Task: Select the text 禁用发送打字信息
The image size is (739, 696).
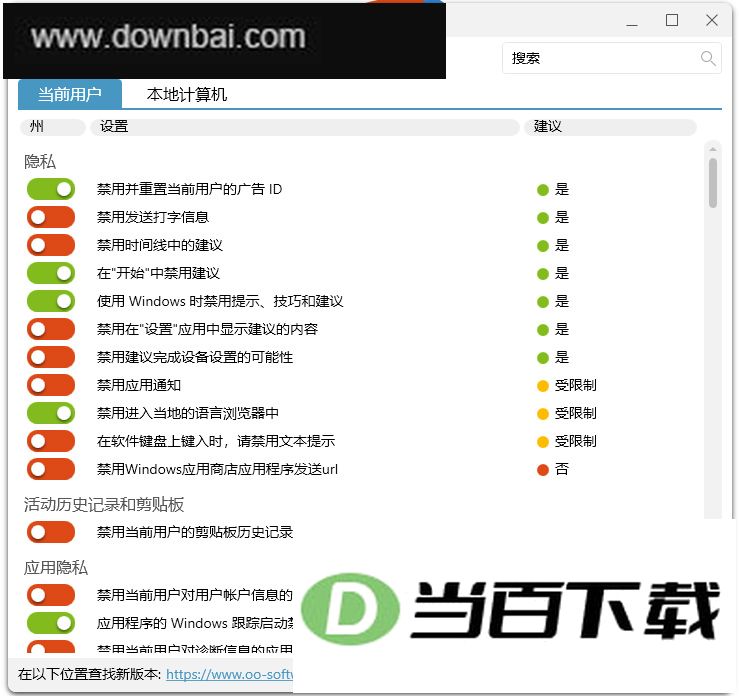Action: (x=153, y=217)
